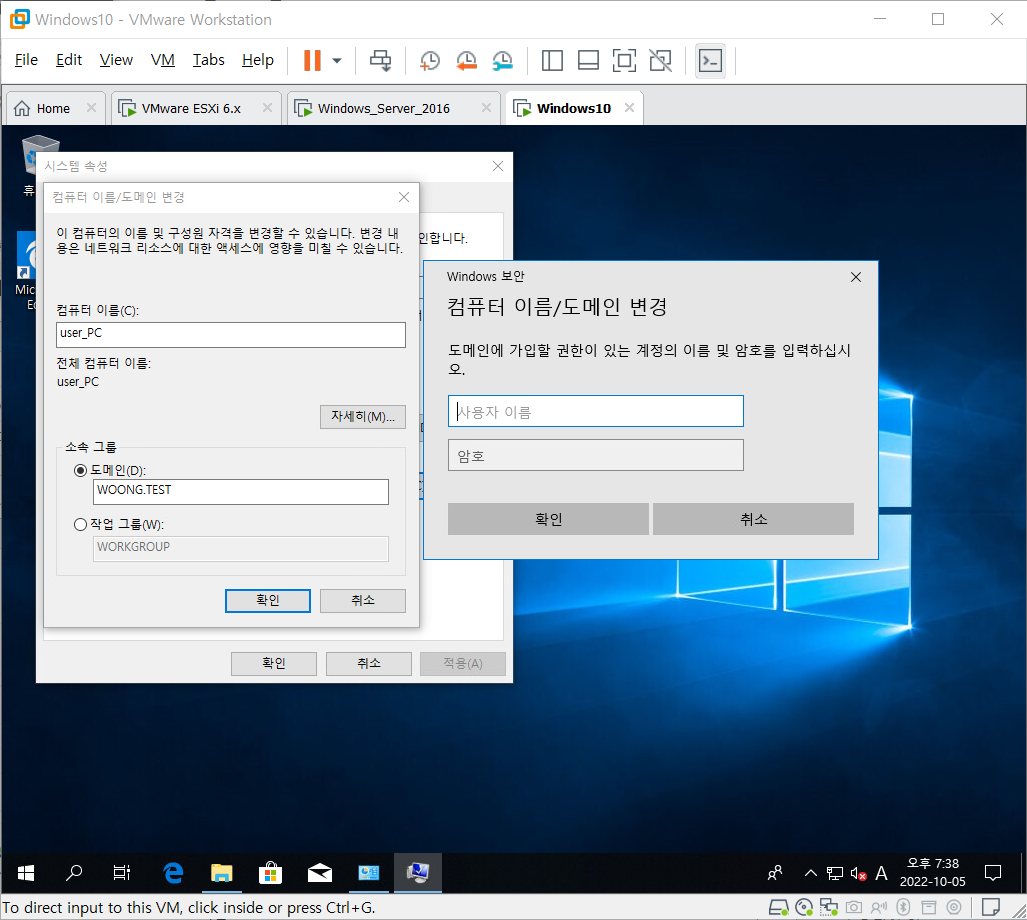This screenshot has width=1027, height=920.
Task: Open the People icon in system tray
Action: pos(775,873)
